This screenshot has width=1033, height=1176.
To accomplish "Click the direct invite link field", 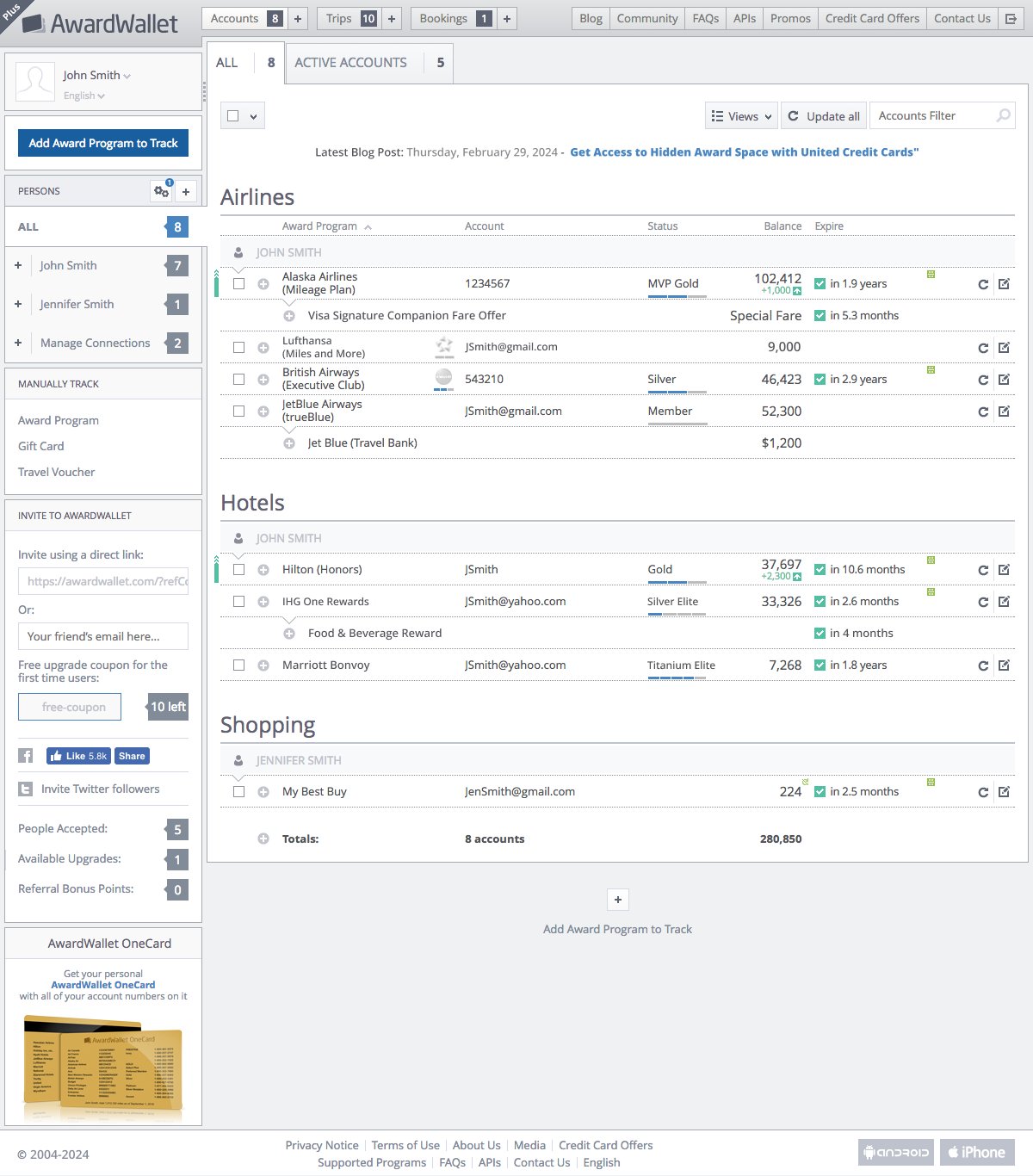I will 103,582.
